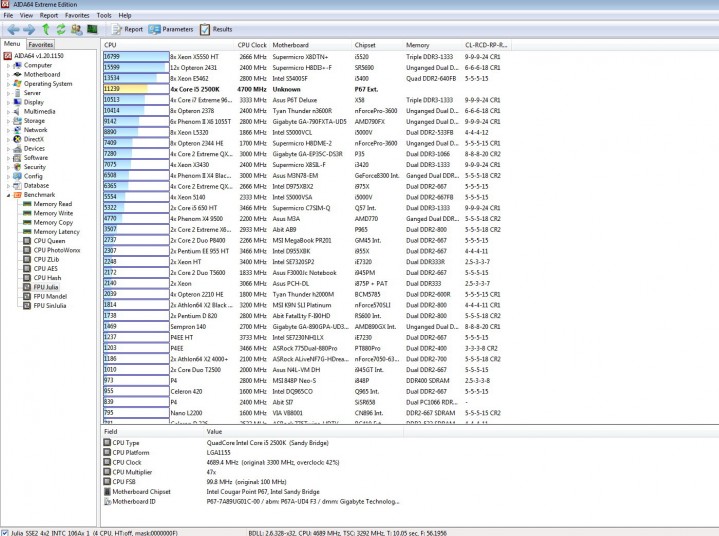Sort by the CL-RCD-RP-R... column header

coord(487,45)
